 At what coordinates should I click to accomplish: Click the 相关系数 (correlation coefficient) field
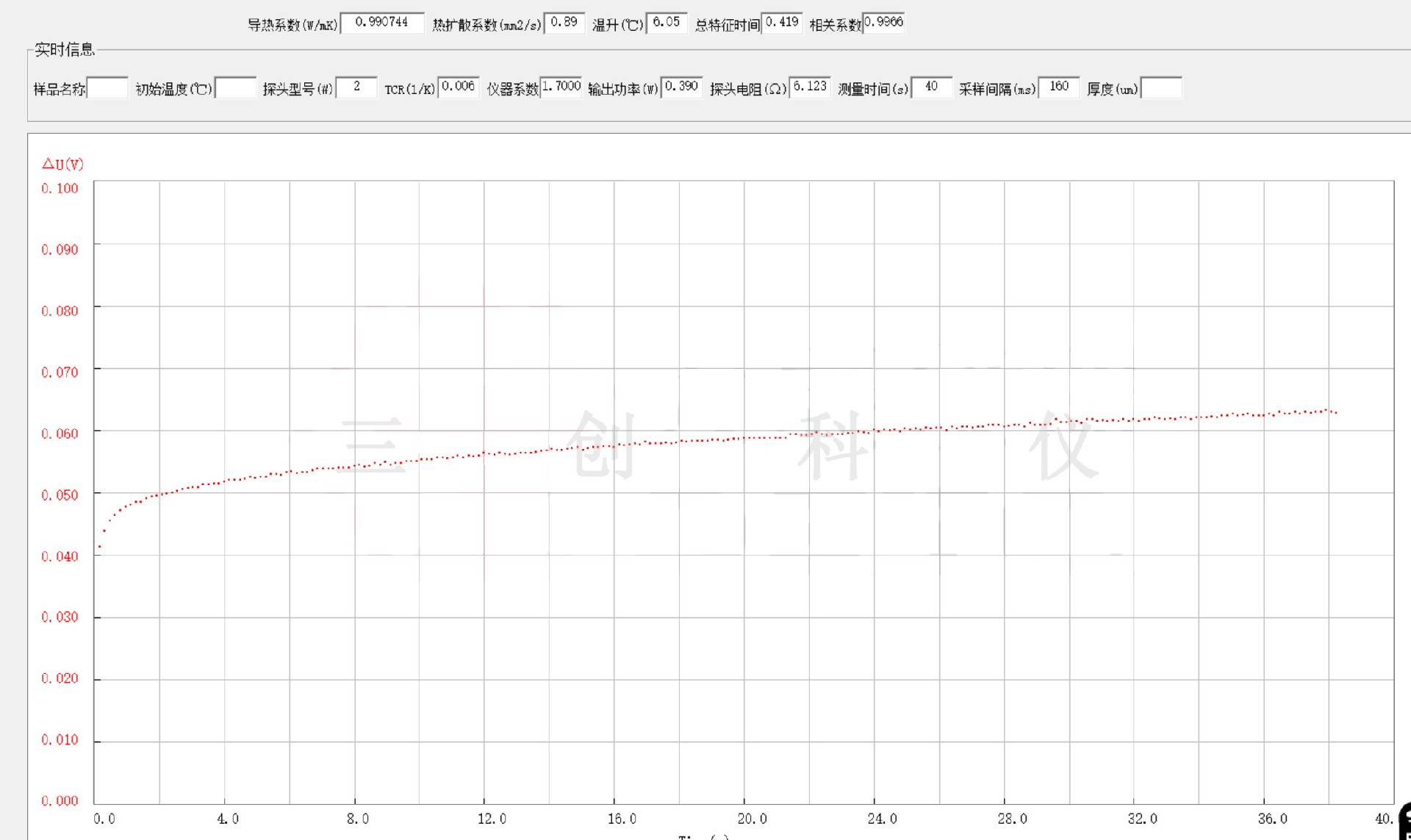tap(883, 23)
